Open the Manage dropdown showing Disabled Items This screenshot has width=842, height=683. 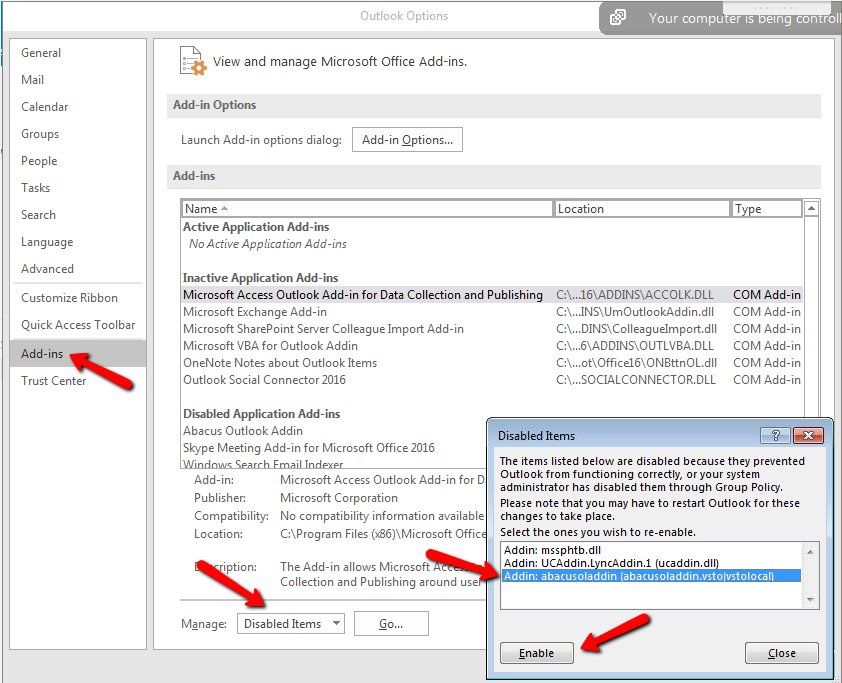click(x=291, y=623)
